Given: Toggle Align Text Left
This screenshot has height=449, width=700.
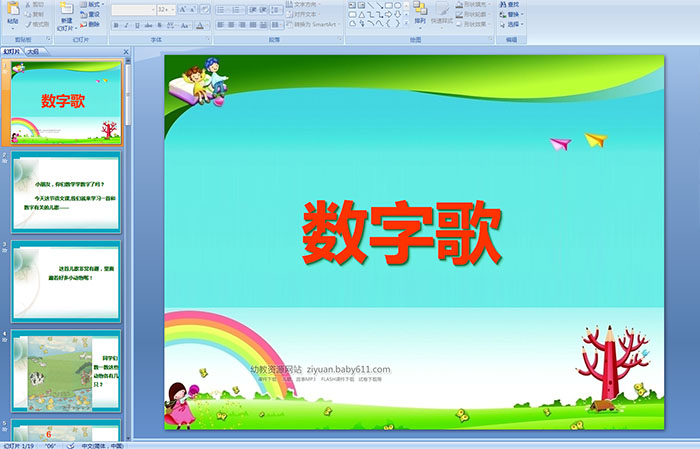Looking at the screenshot, I should click(x=221, y=25).
